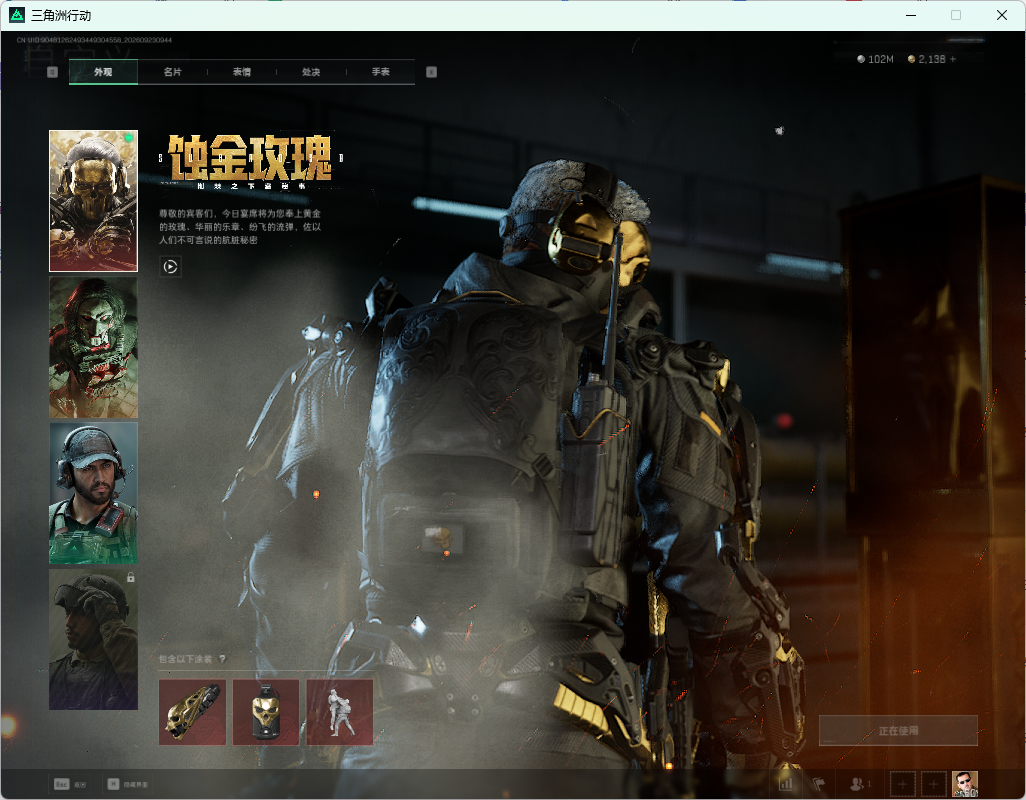Close the 三角洲行动 window

click(x=1002, y=15)
